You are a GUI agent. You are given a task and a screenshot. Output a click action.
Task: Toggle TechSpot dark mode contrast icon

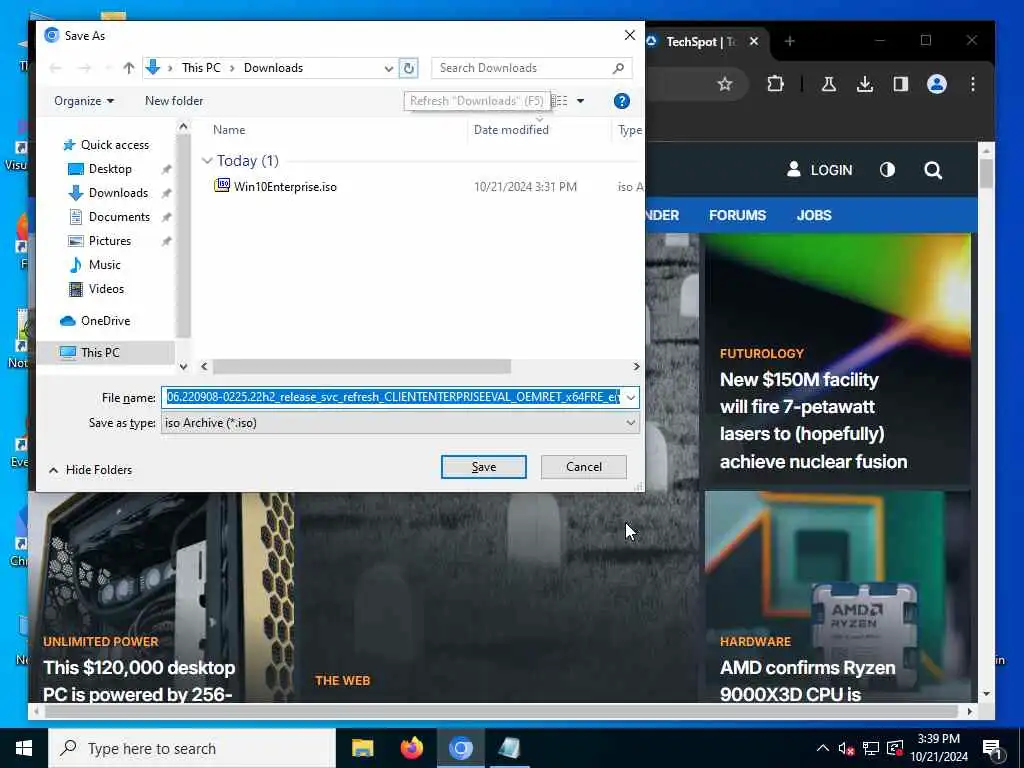coord(887,170)
